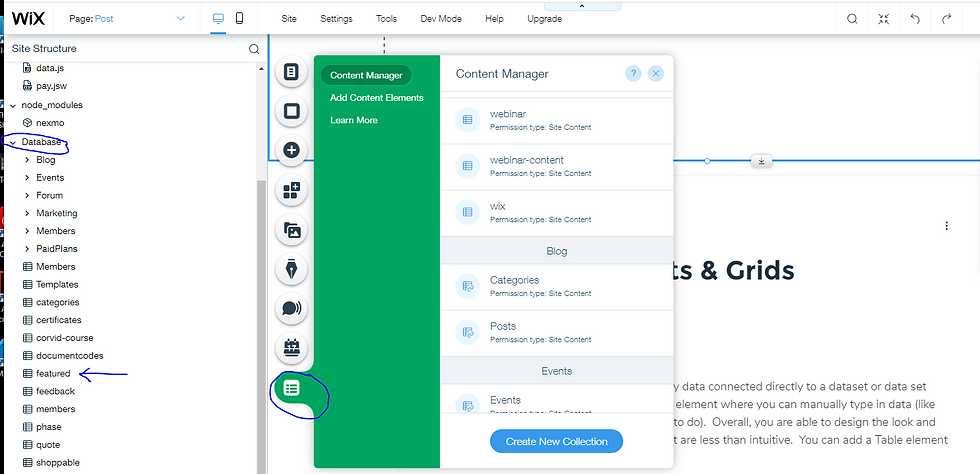
Task: Open the data.js file
Action: (49, 68)
